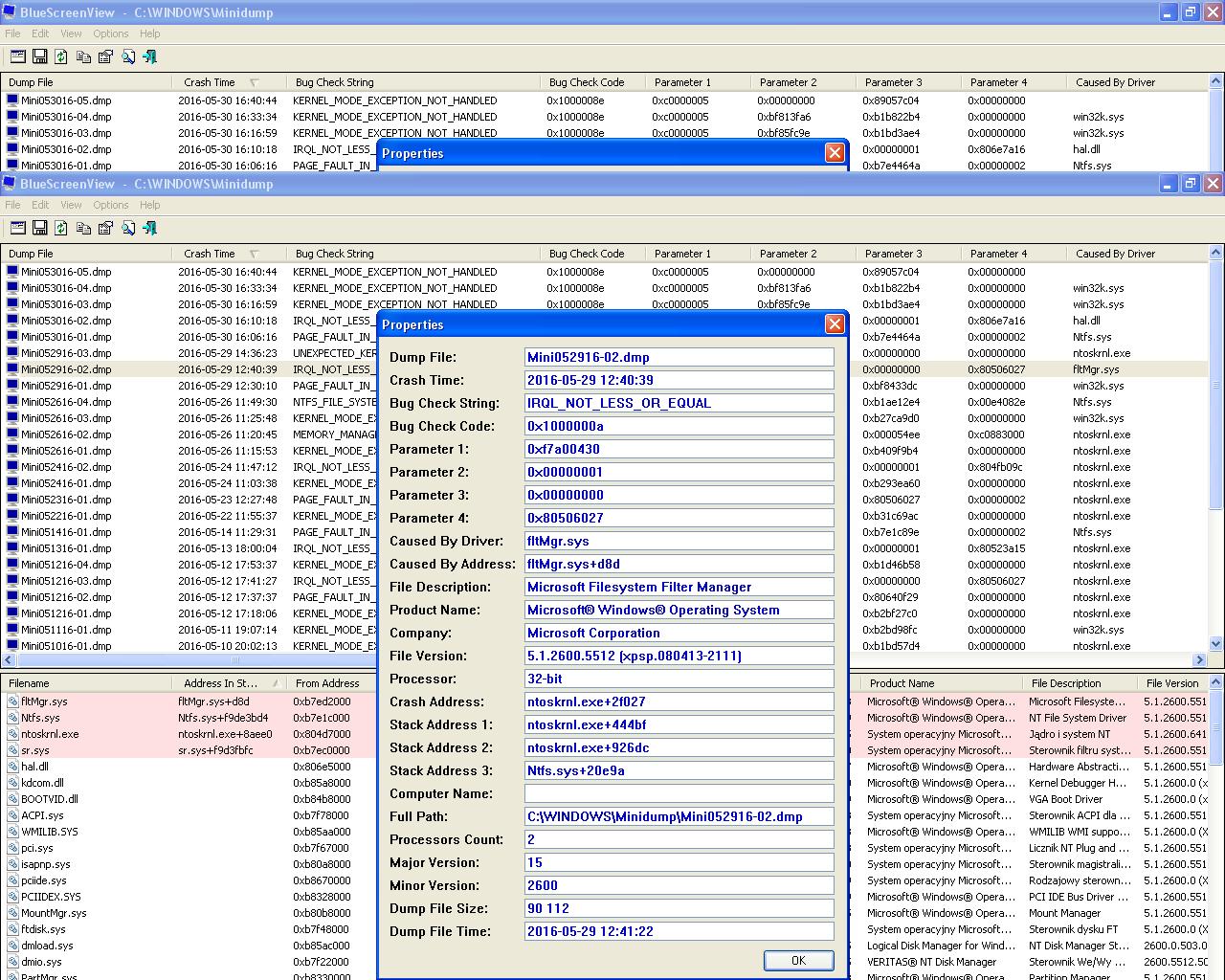Sort lower pane by Filename column header
1225x980 pixels.
tap(29, 683)
